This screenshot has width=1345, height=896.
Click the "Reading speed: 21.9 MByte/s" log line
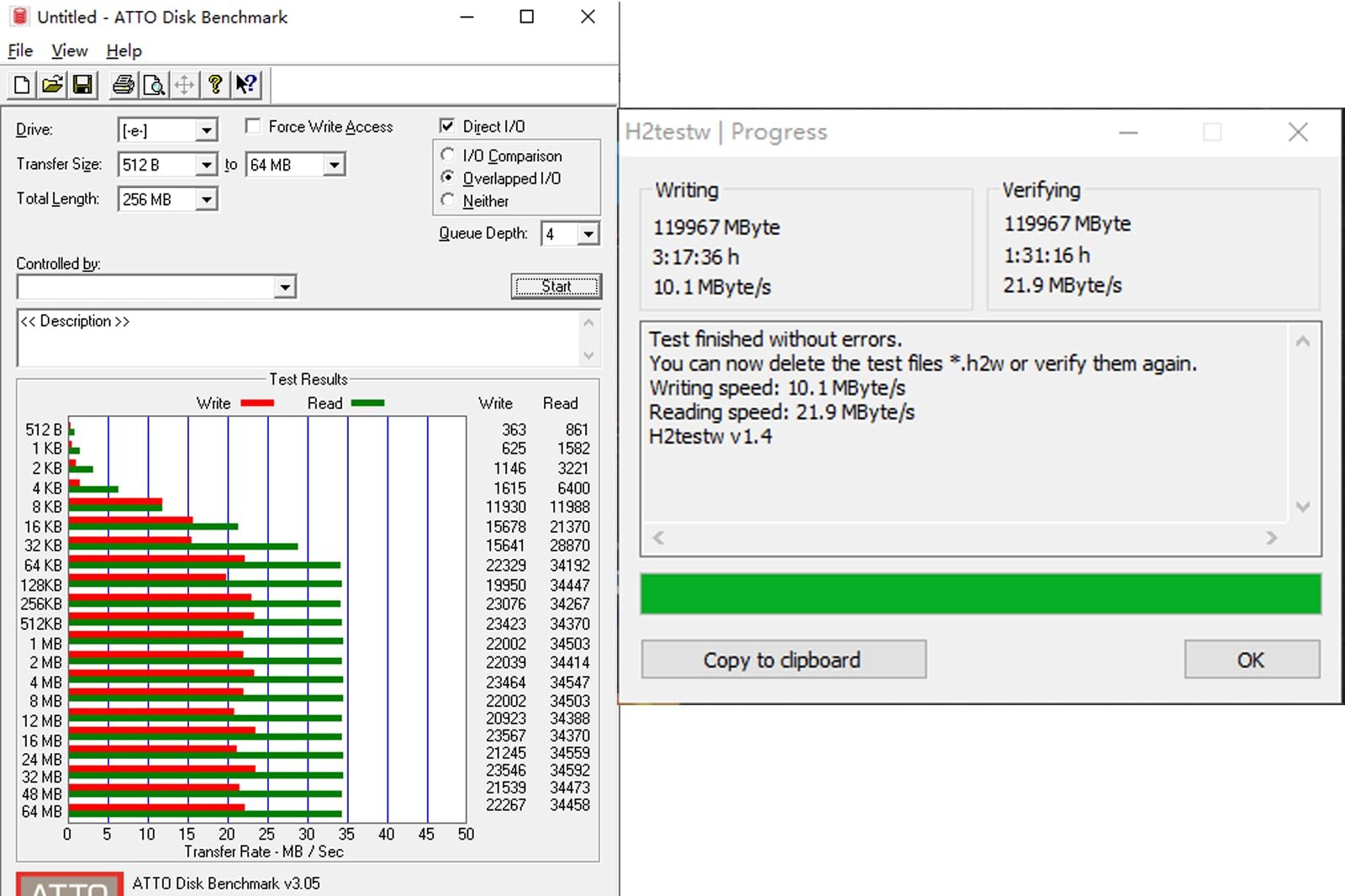(782, 413)
